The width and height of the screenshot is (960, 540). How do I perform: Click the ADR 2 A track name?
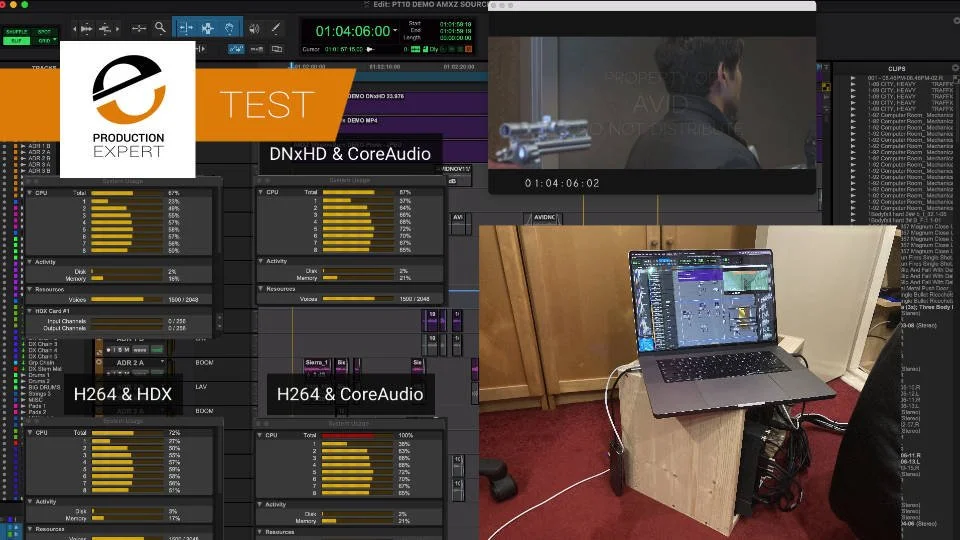point(130,362)
